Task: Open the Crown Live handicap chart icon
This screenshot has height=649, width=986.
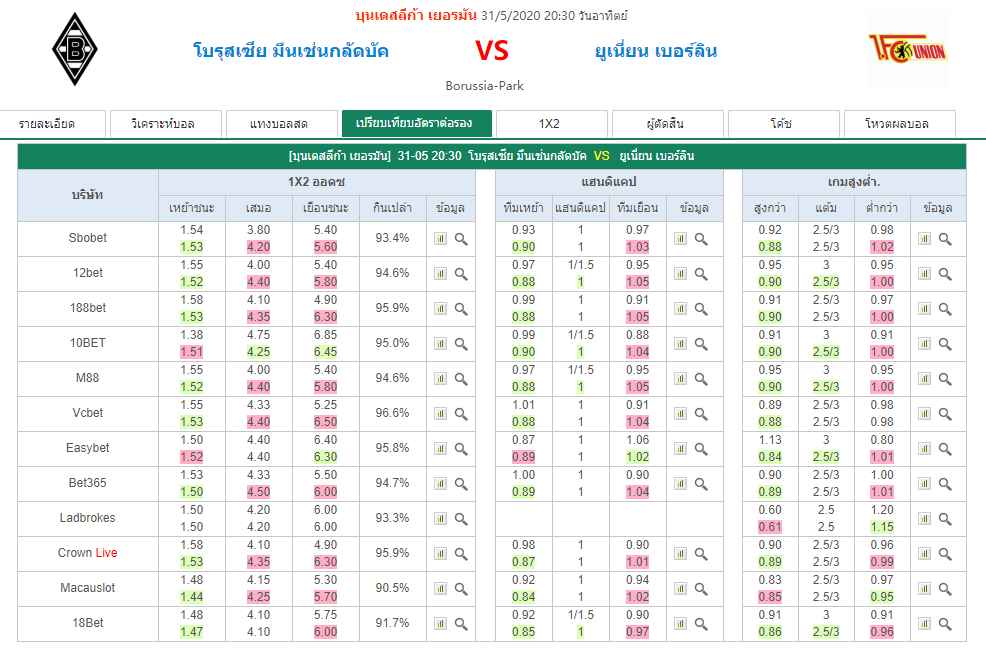Action: (680, 554)
